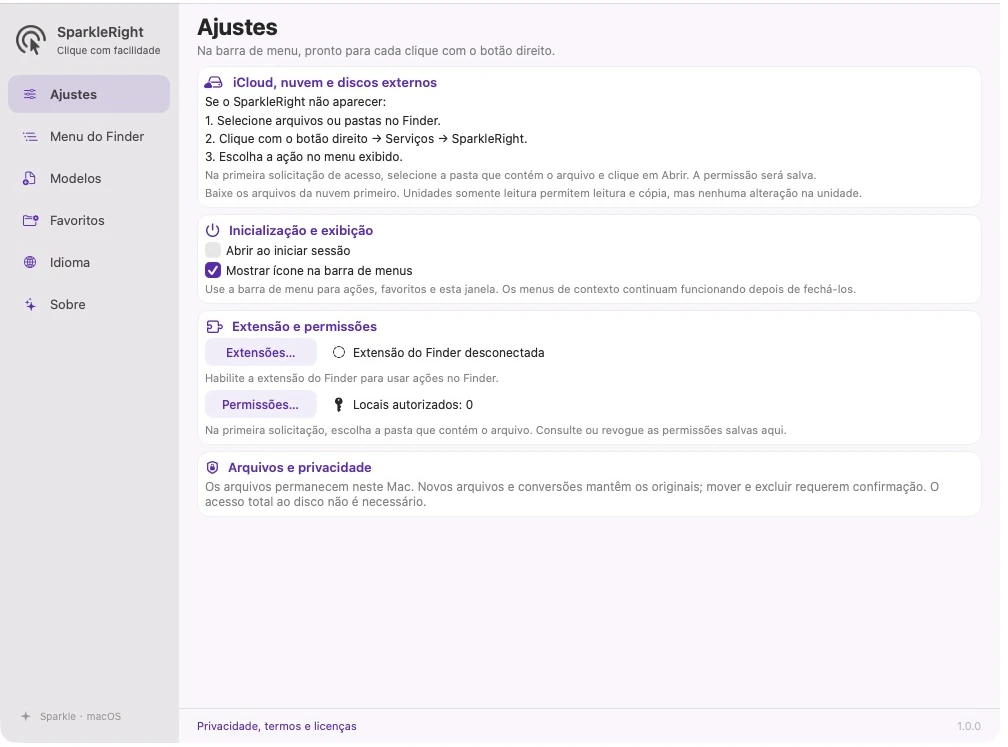This screenshot has height=747, width=1008.
Task: Click the hint Habilite a extensão do Finder
Action: pyautogui.click(x=352, y=378)
